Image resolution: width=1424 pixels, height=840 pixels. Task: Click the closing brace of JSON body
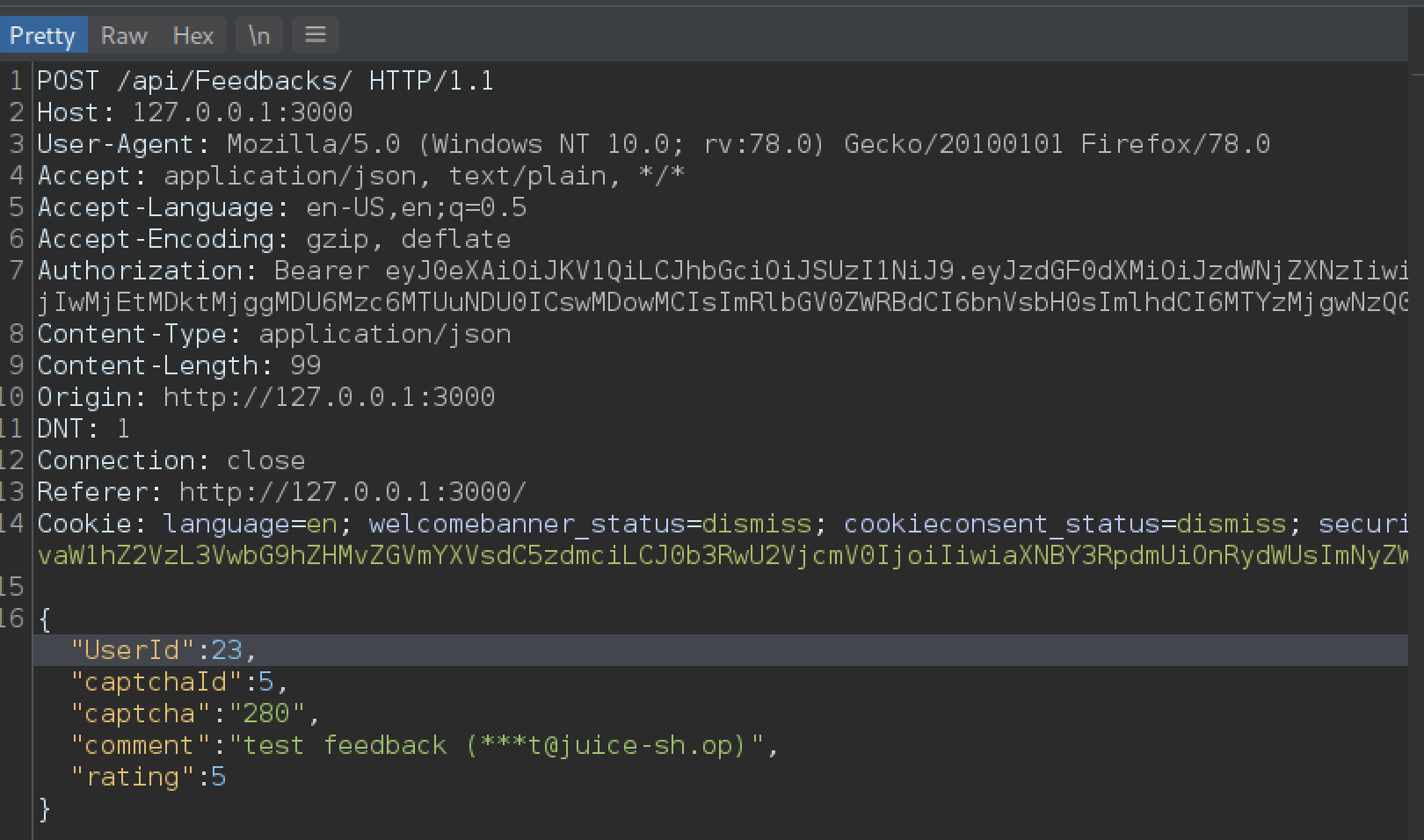point(45,808)
